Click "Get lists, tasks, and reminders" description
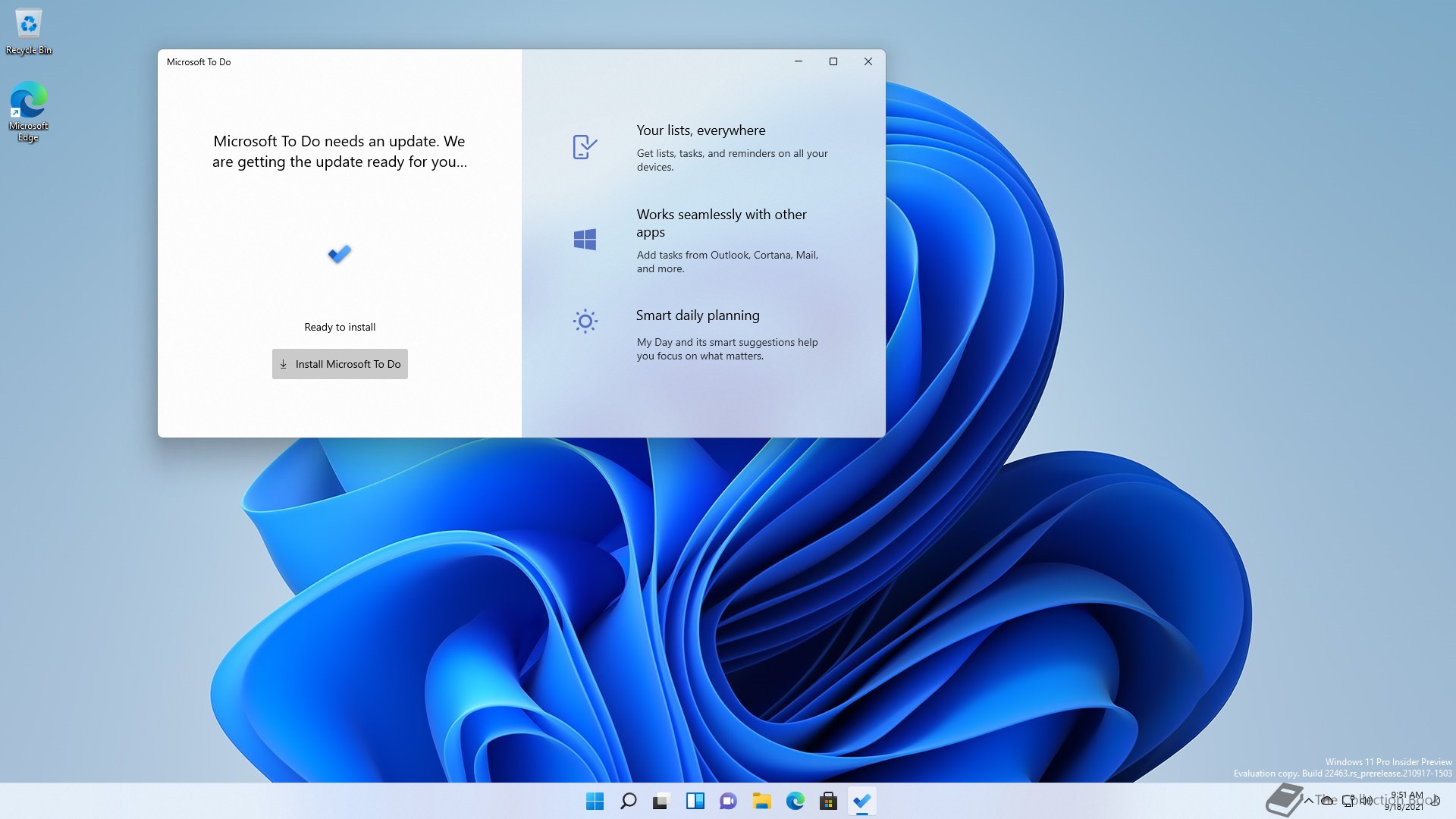The width and height of the screenshot is (1456, 819). 732,160
